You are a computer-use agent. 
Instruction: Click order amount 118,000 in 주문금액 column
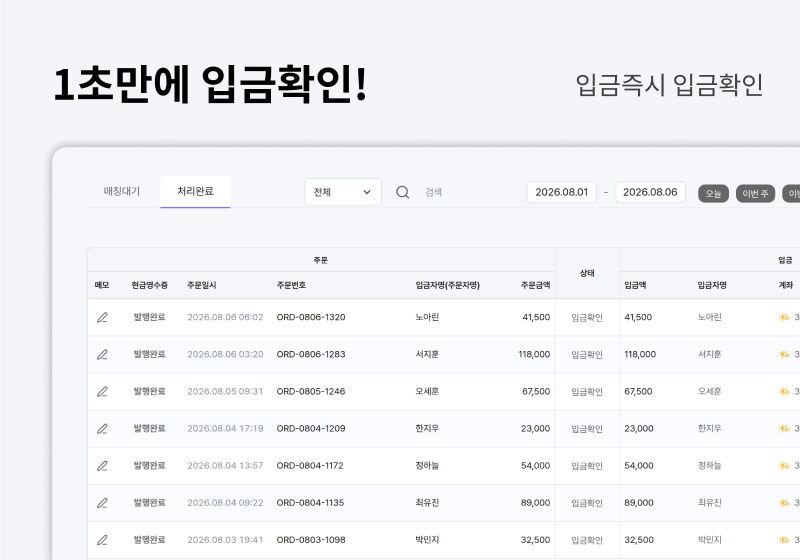click(x=534, y=354)
